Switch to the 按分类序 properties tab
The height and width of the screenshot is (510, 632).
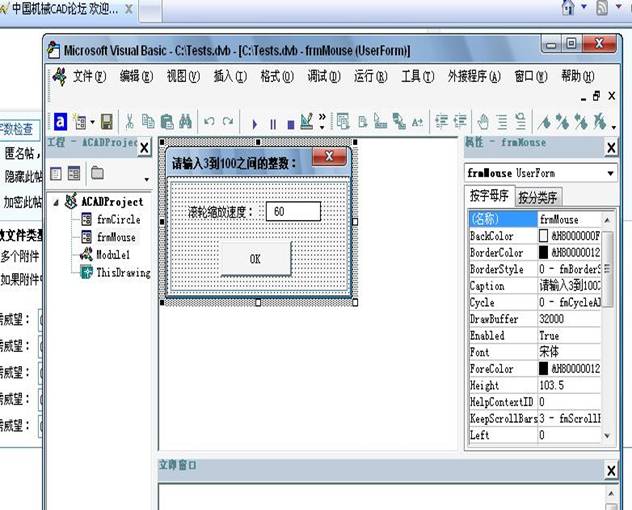538,196
